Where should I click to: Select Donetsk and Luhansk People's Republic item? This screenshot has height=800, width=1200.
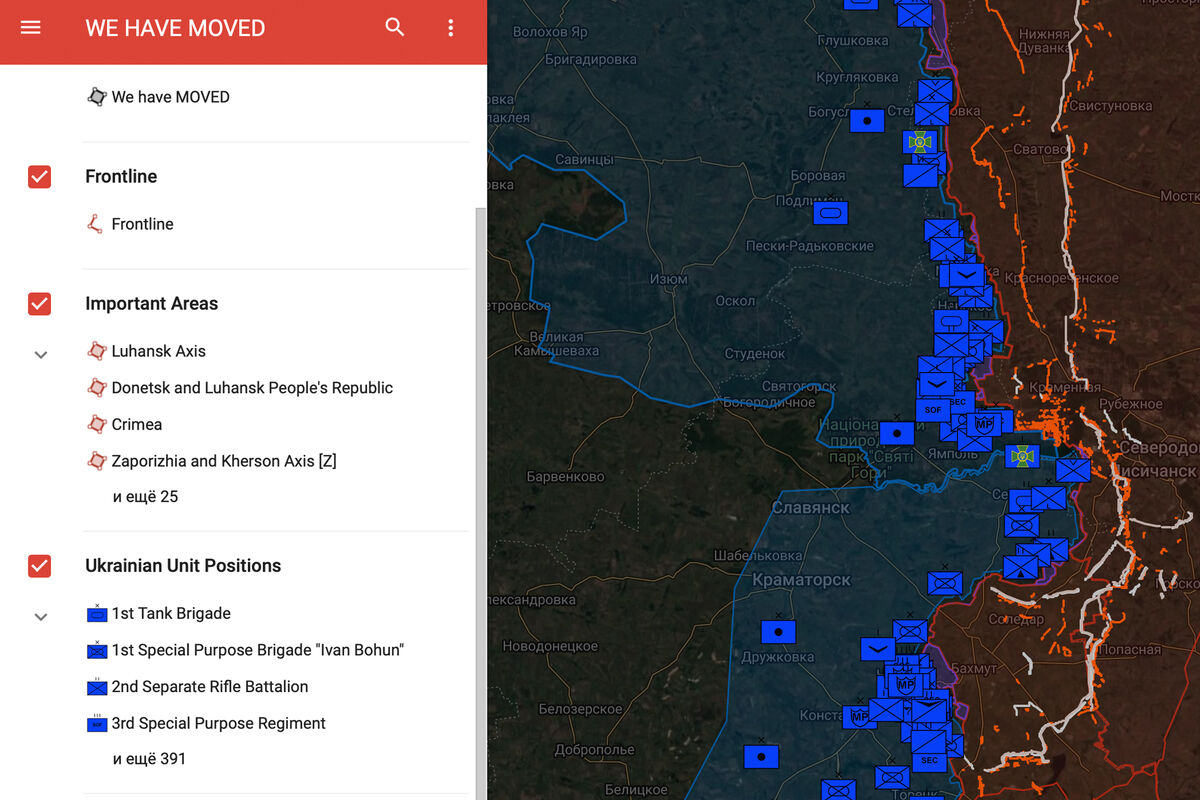click(x=252, y=388)
